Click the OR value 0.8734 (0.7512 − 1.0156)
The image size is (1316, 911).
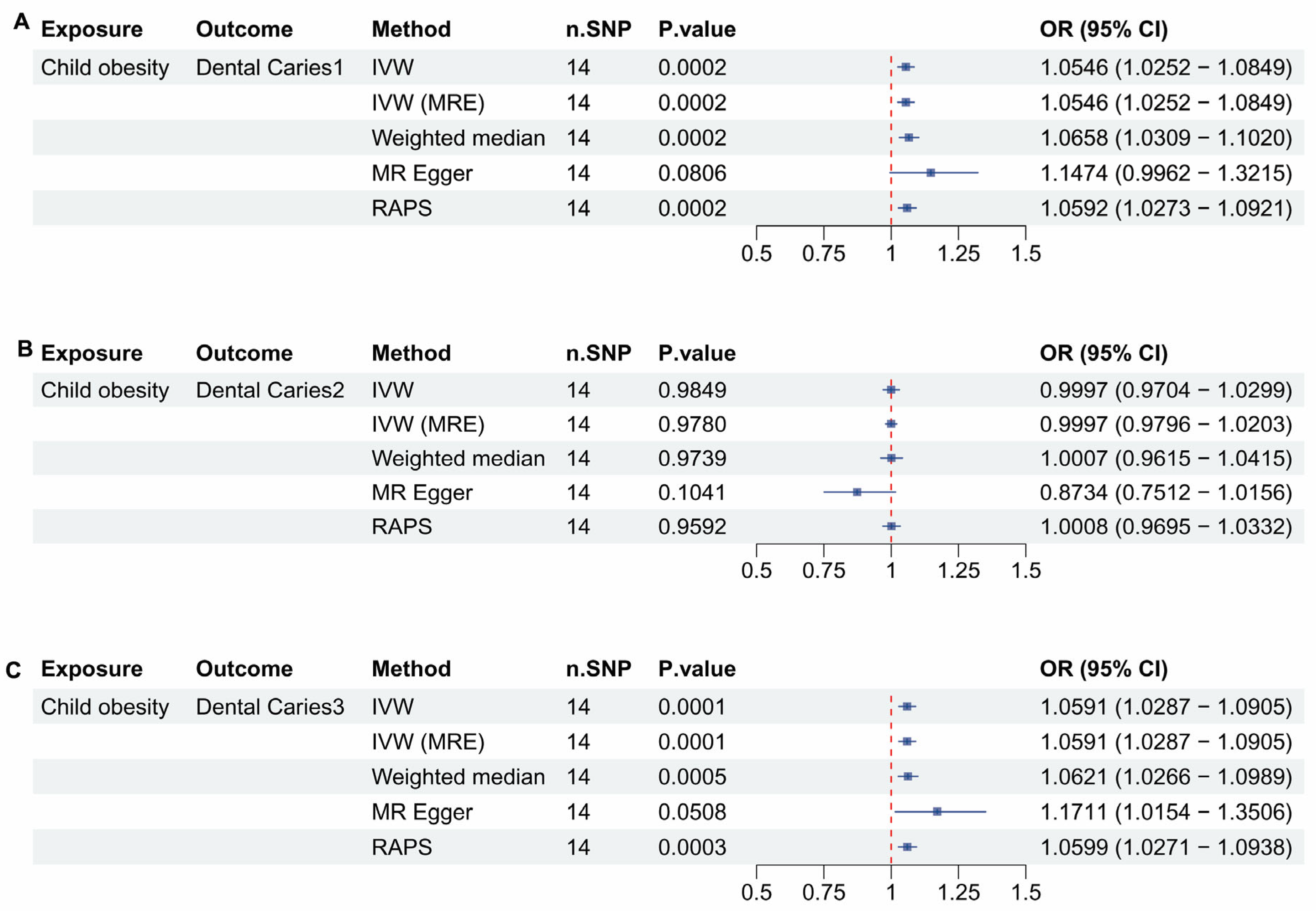click(1165, 493)
